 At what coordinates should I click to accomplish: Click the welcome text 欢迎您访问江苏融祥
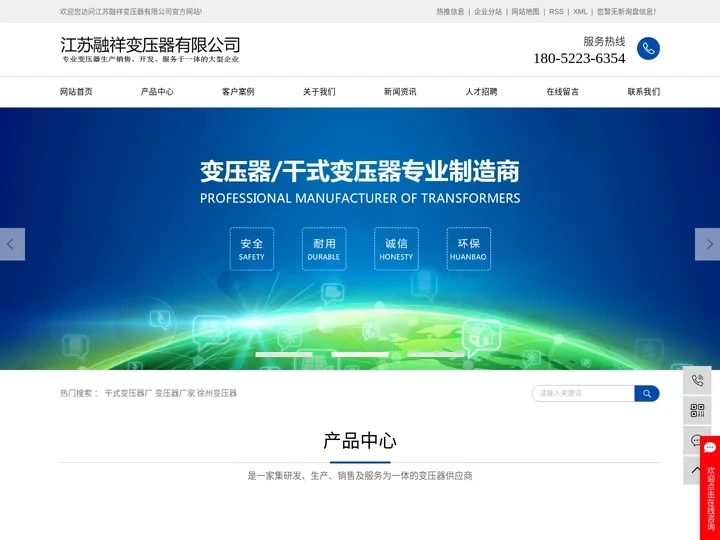131,12
